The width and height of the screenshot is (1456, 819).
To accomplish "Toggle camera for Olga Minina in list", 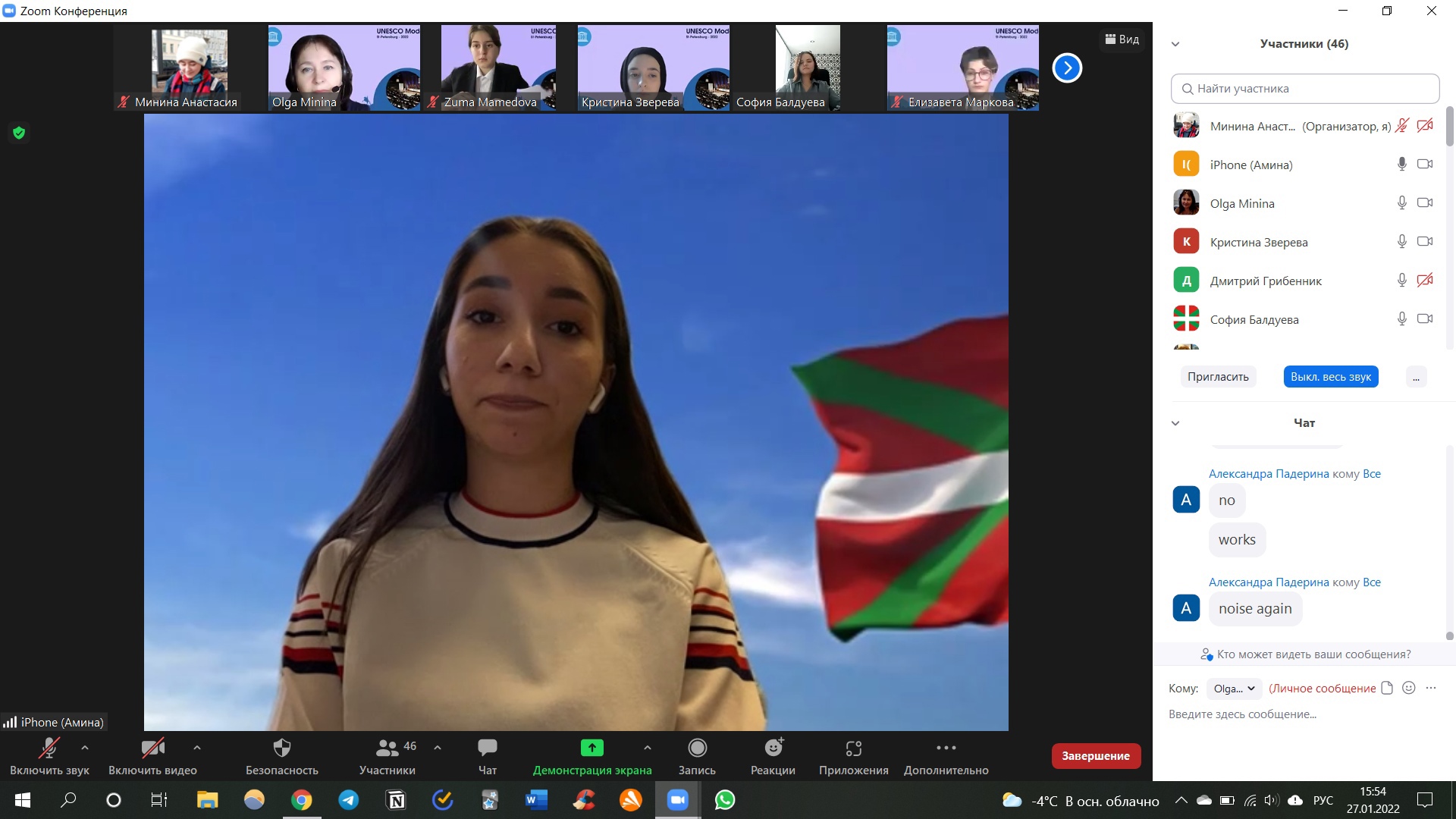I will 1425,202.
